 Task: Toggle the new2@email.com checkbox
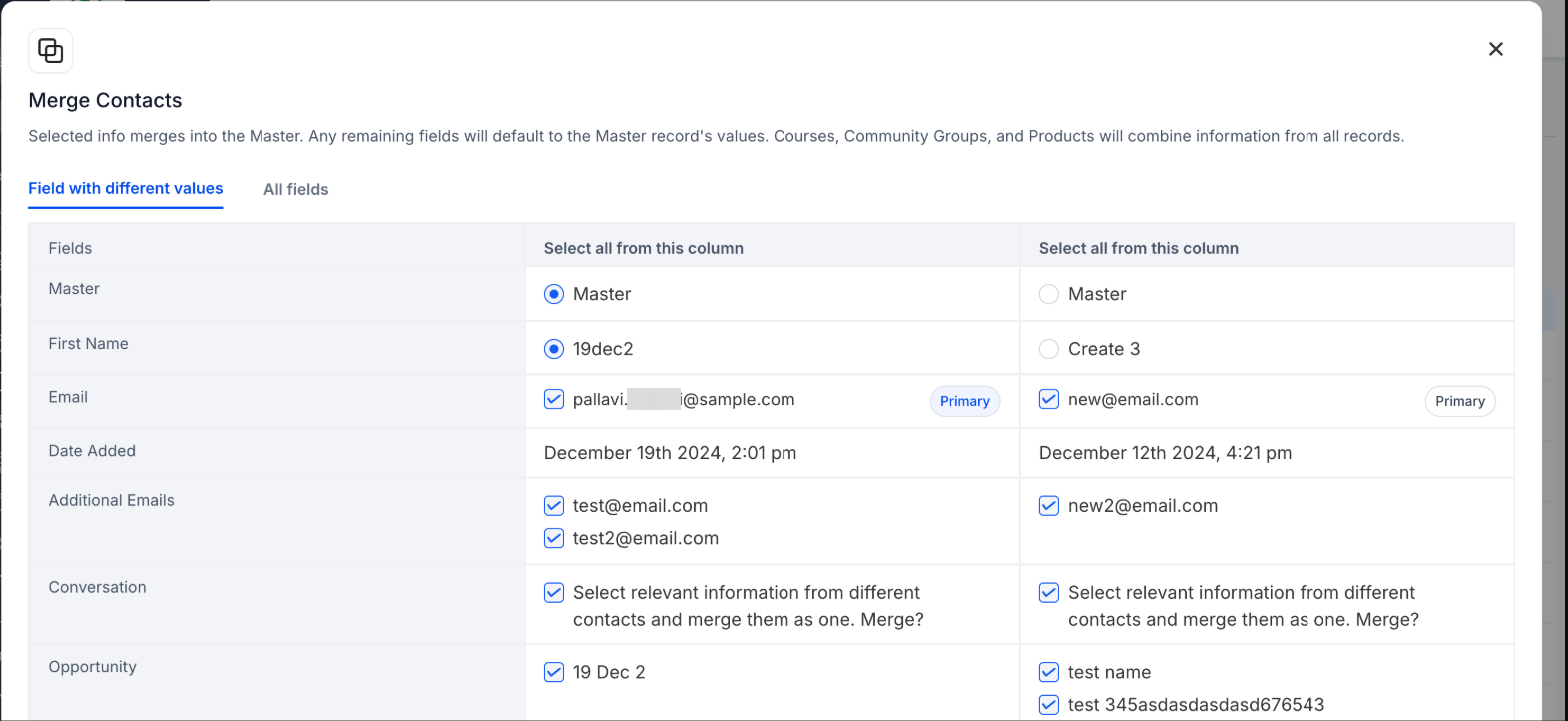[1049, 506]
